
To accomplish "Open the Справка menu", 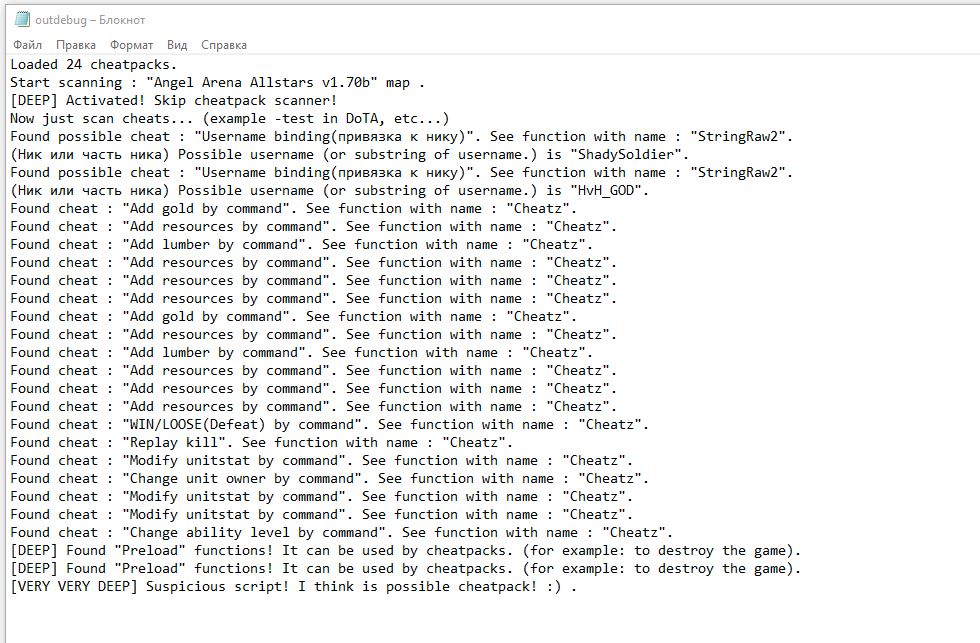I will click(224, 45).
